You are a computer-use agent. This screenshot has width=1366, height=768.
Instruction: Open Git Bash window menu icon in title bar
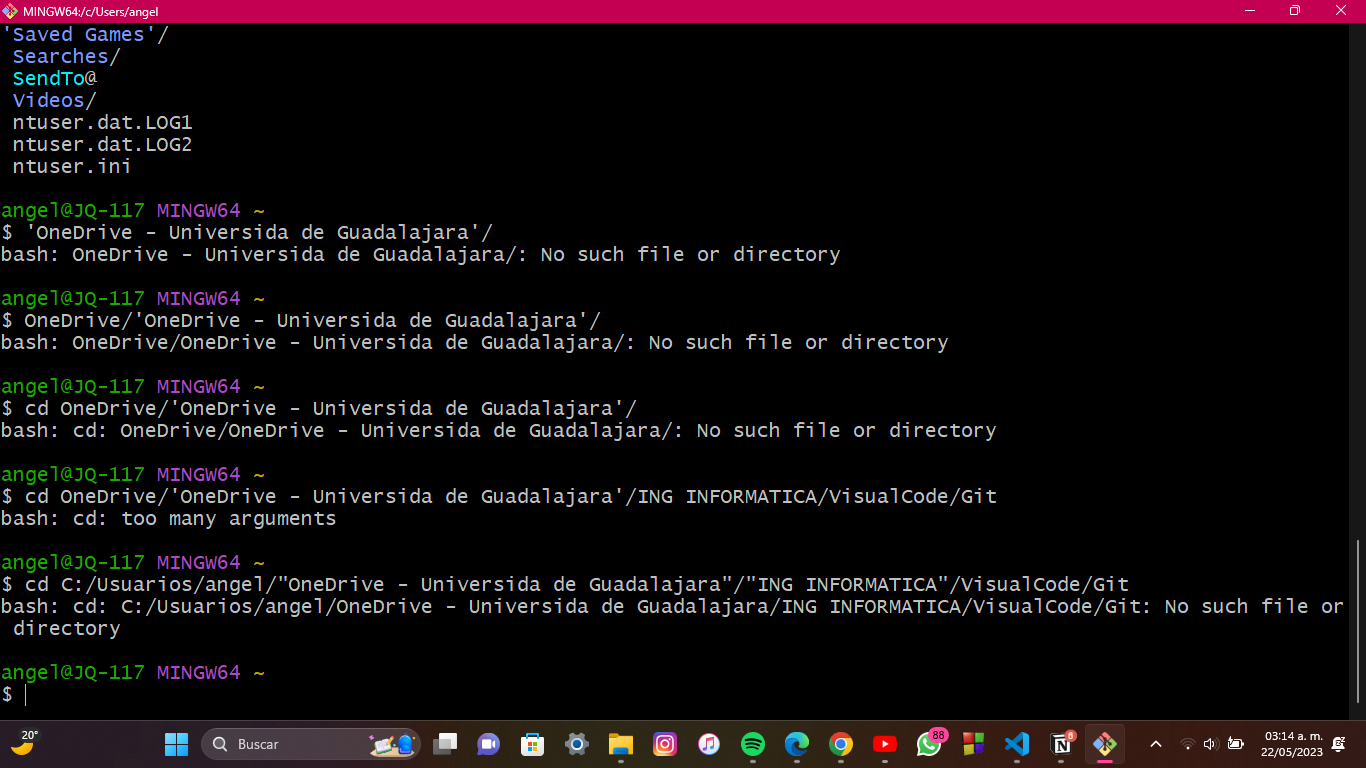(x=10, y=11)
